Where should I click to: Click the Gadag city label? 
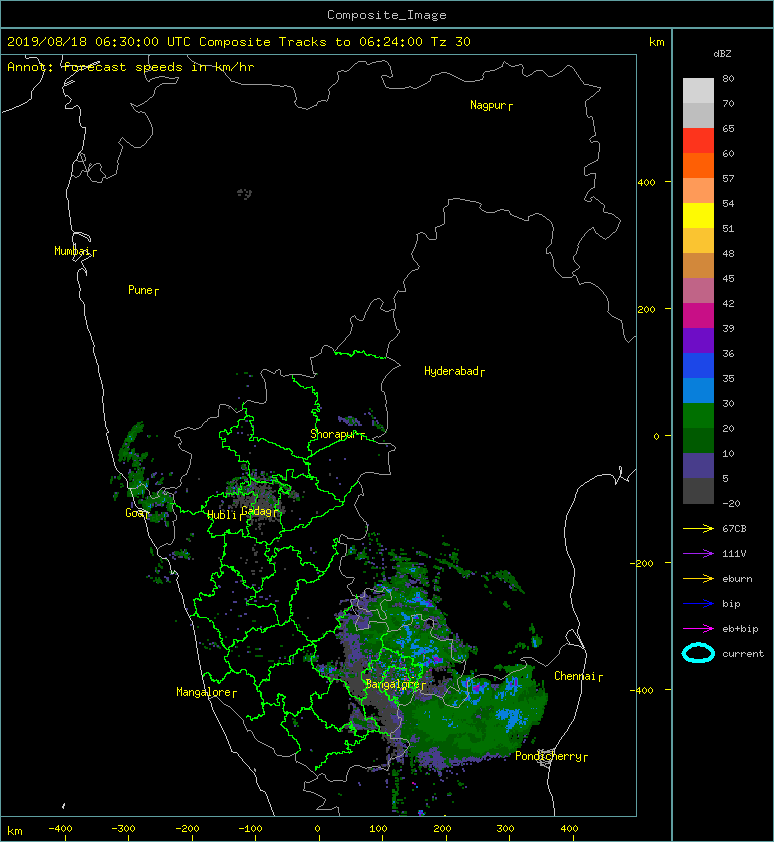tap(258, 511)
